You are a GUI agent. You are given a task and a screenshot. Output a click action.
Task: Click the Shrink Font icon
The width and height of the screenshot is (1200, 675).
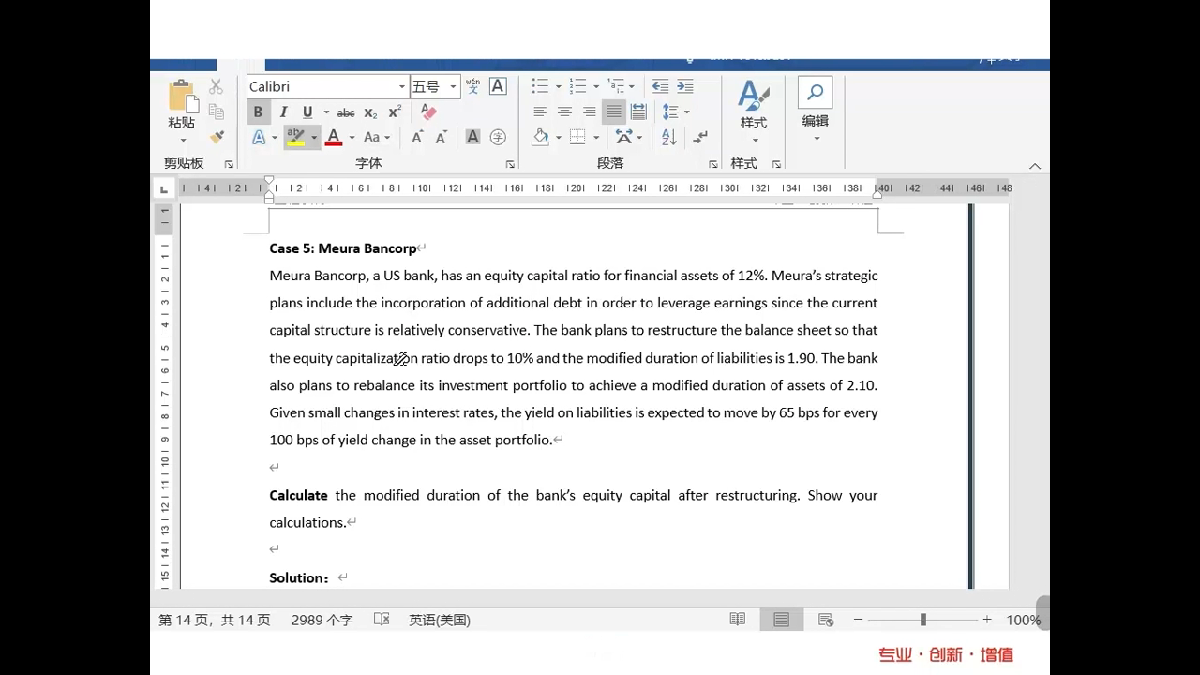point(441,137)
